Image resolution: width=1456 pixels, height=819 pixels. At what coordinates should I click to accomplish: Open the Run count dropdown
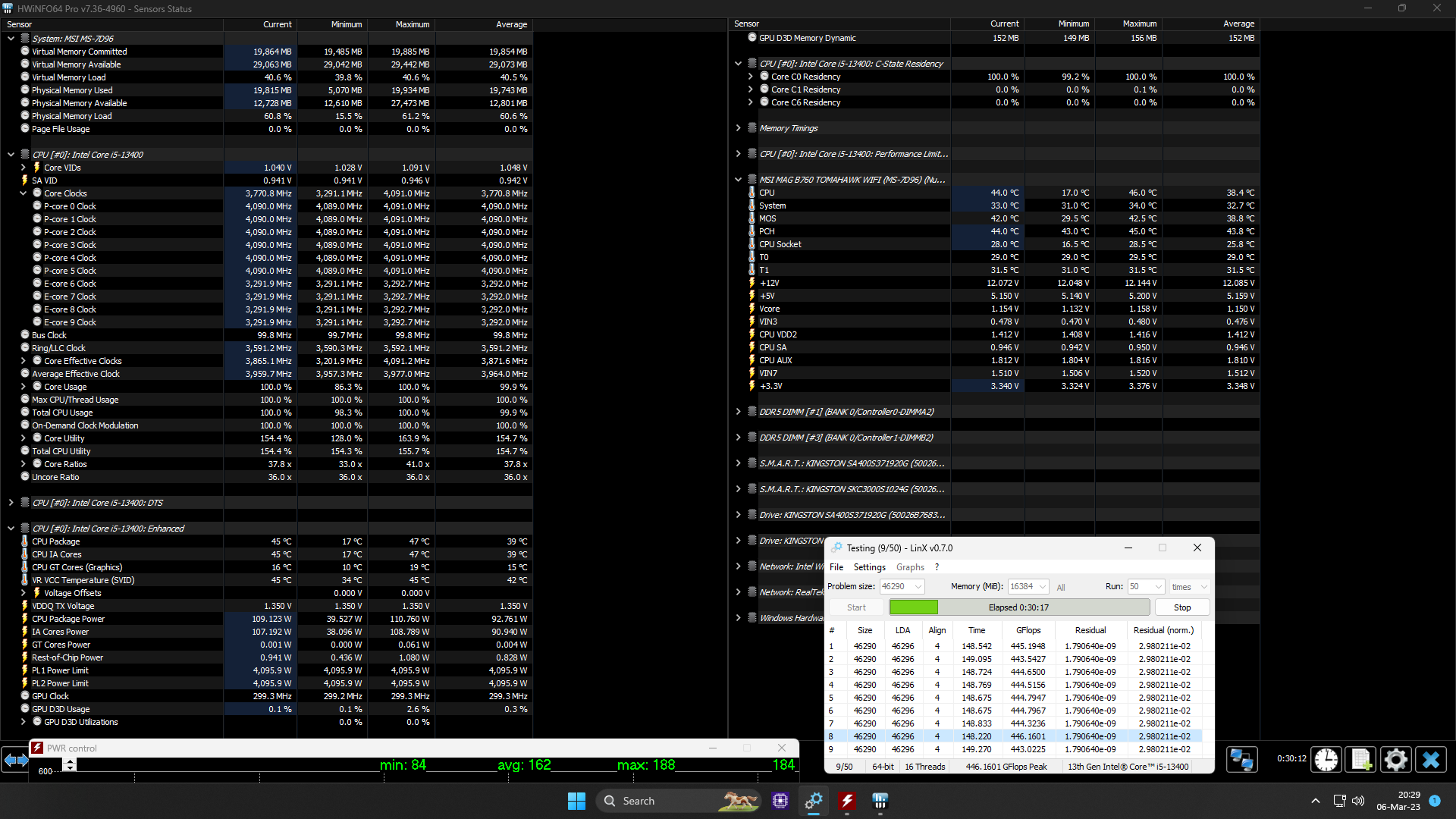(1158, 587)
